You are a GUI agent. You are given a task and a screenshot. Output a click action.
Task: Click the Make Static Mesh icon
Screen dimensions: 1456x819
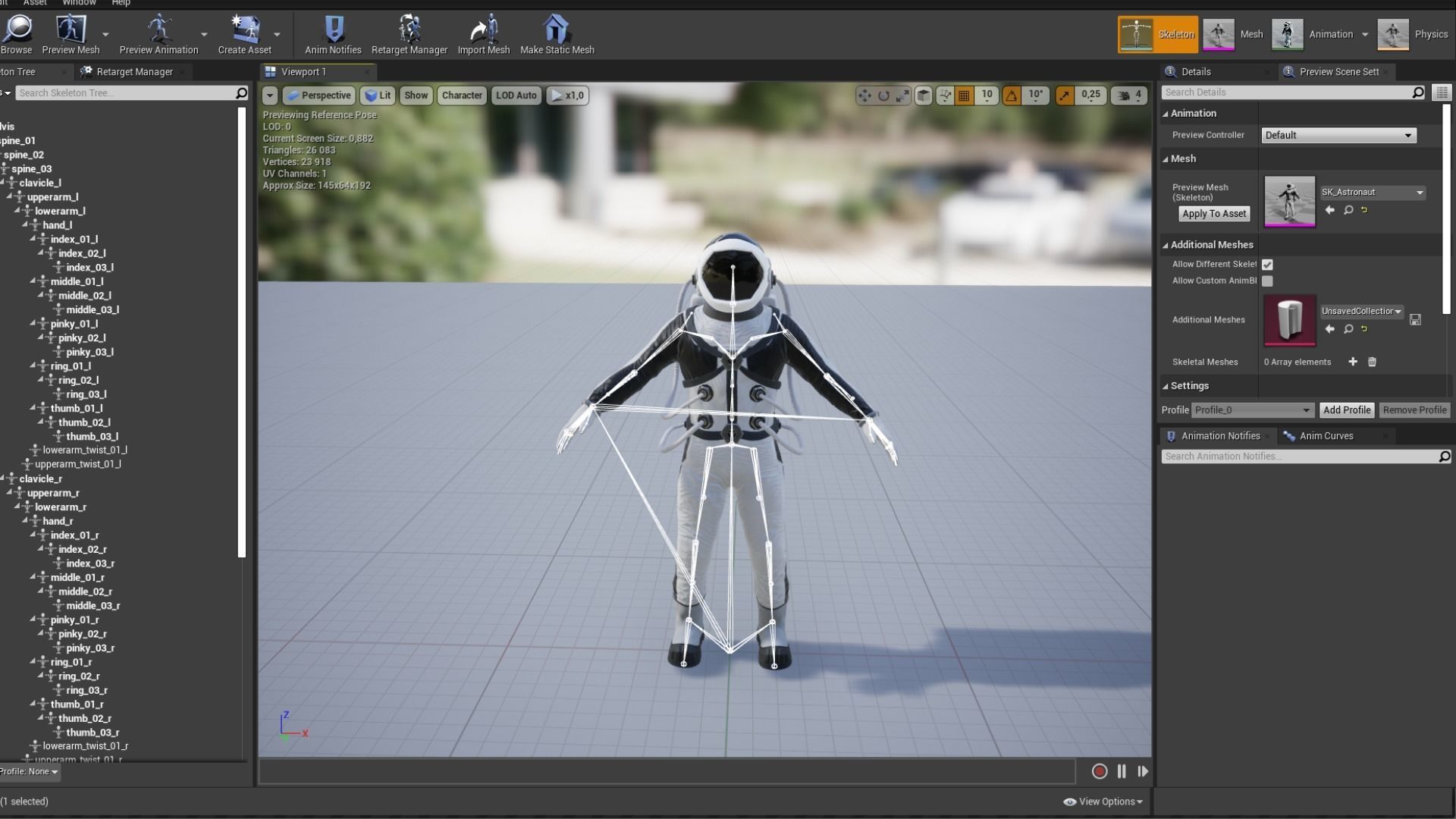point(557,35)
